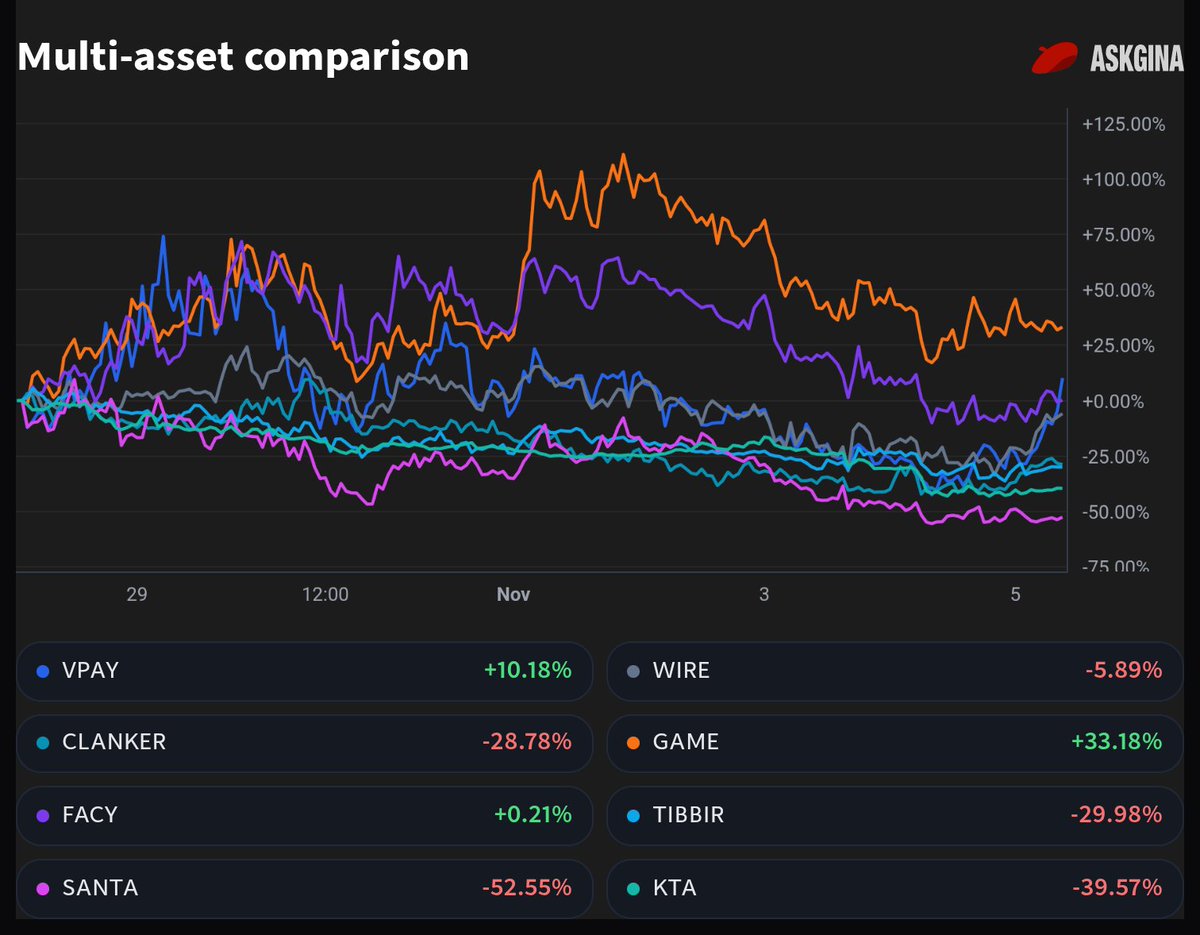Click the gray WIRE legend dot

632,671
